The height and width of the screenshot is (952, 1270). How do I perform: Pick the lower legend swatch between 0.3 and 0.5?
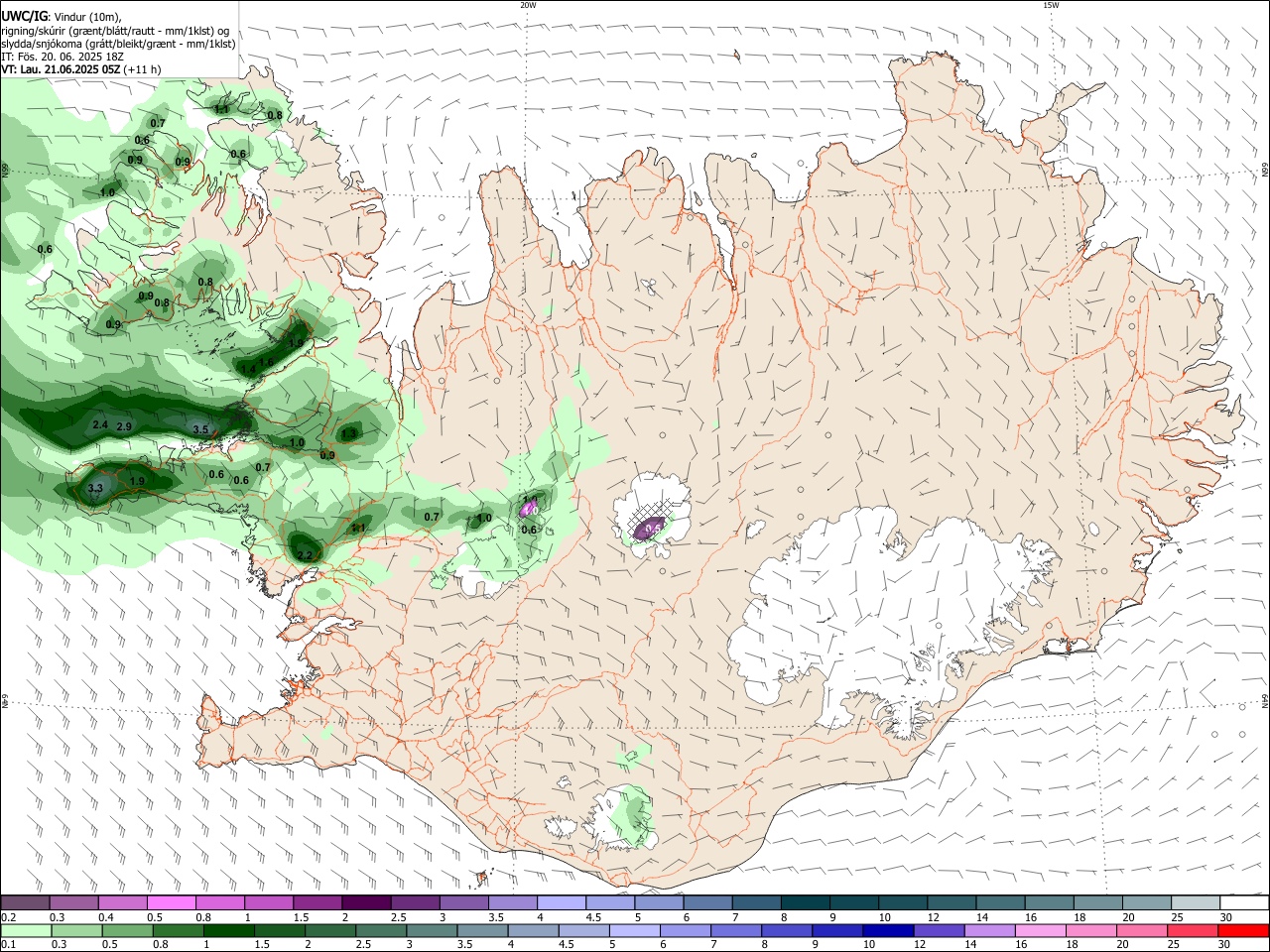pyautogui.click(x=76, y=930)
